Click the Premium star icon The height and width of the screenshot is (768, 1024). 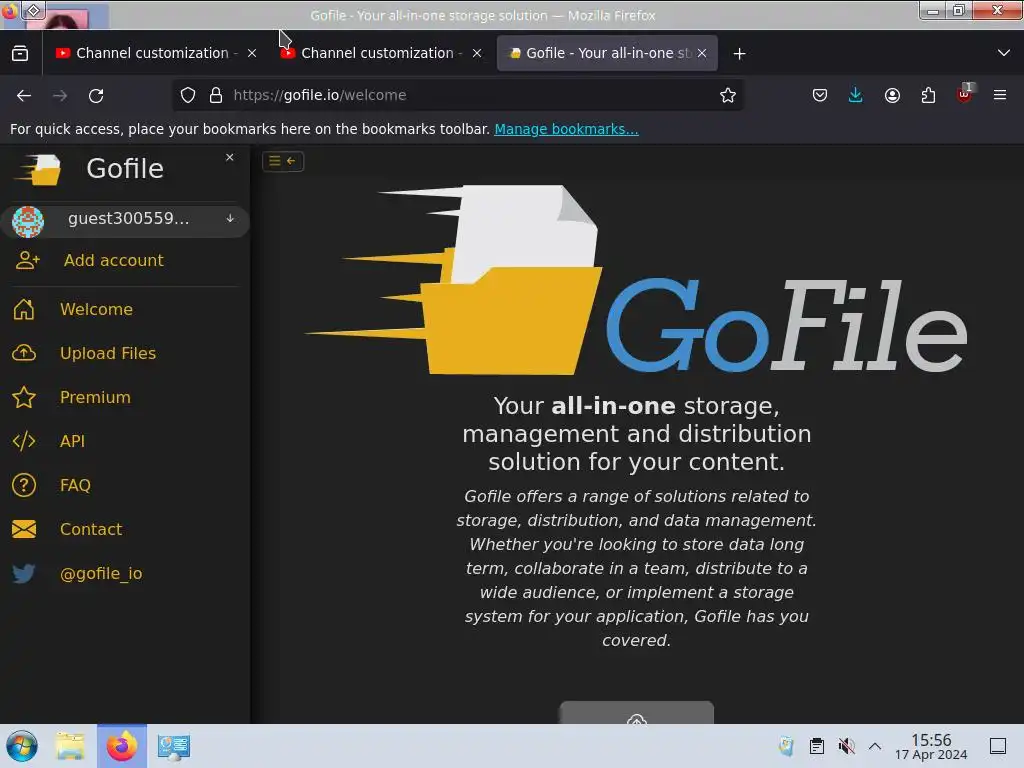[x=24, y=398]
